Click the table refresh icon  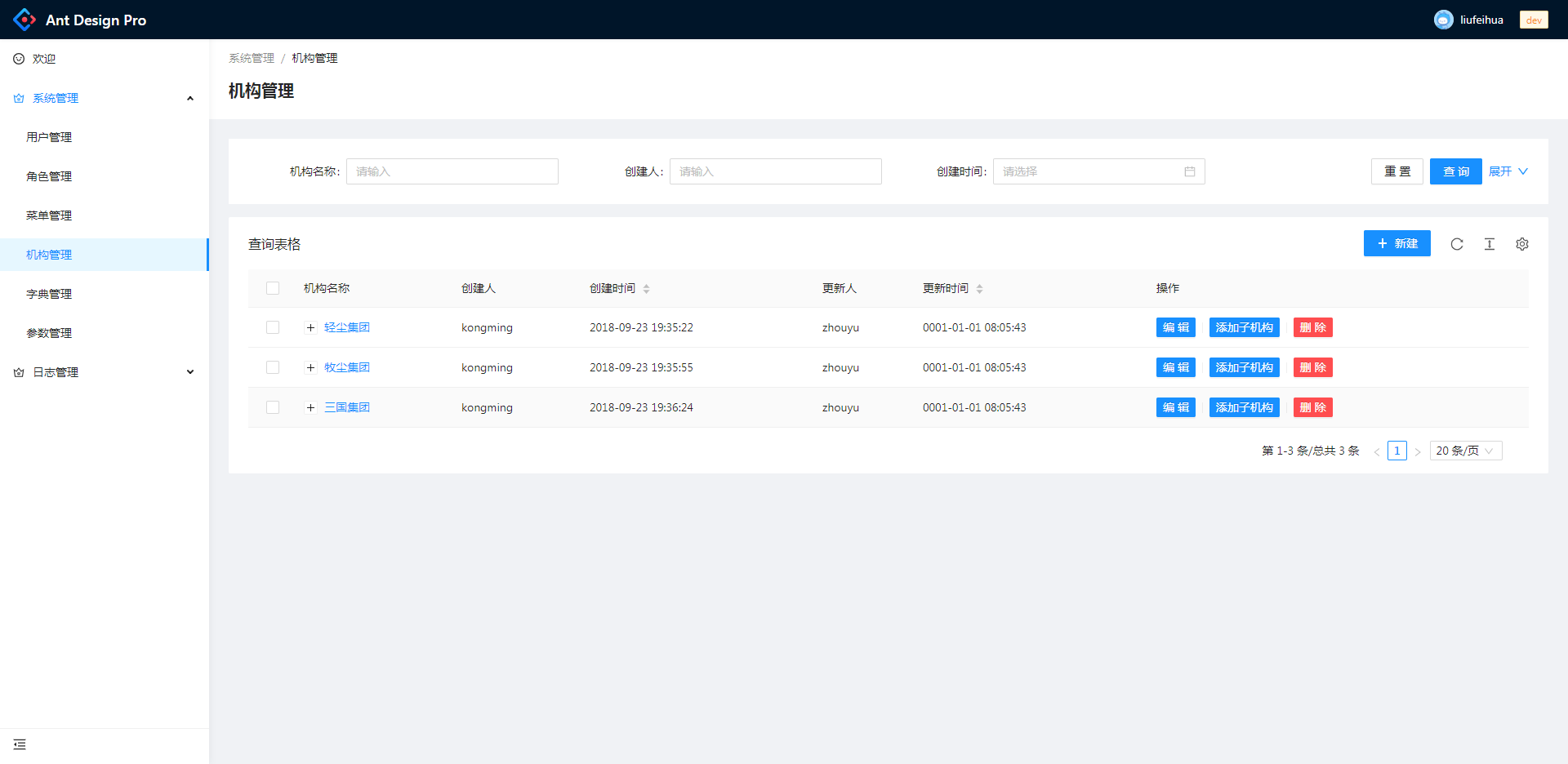pos(1457,244)
